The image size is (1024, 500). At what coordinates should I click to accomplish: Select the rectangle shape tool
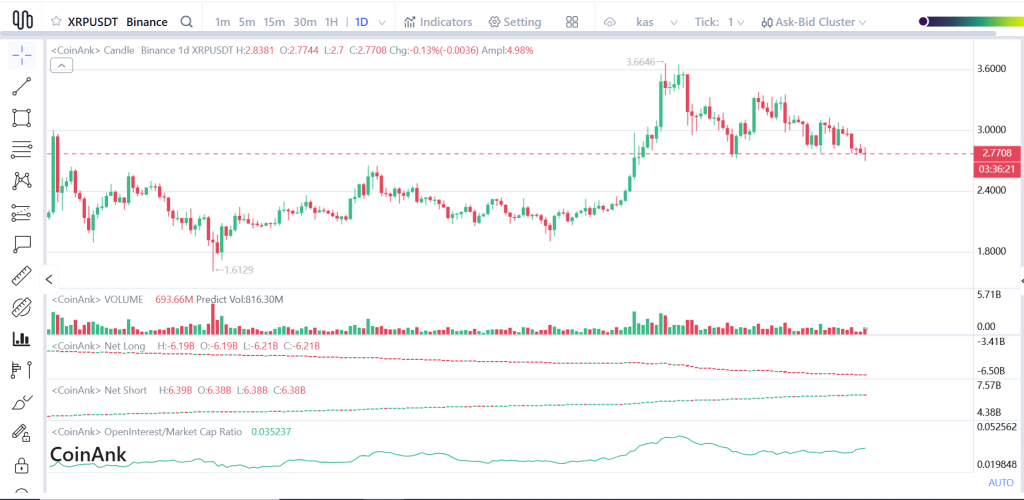coord(22,118)
